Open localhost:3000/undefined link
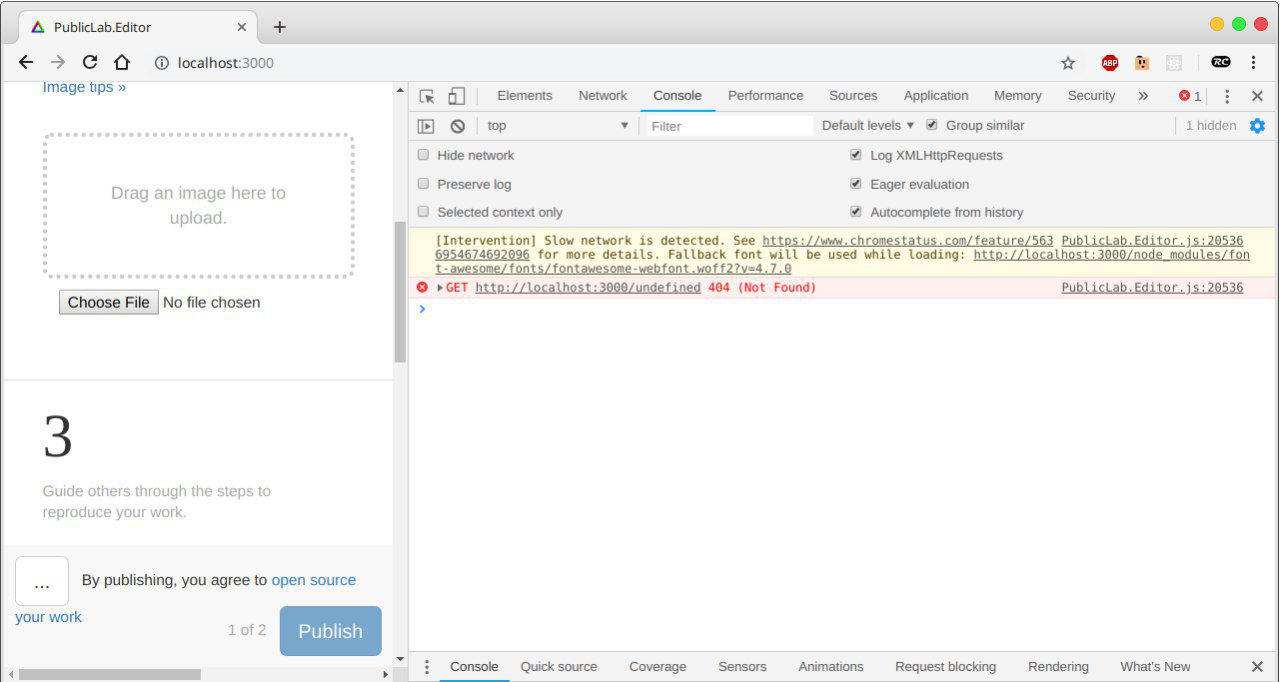The width and height of the screenshot is (1280, 682). [x=588, y=288]
